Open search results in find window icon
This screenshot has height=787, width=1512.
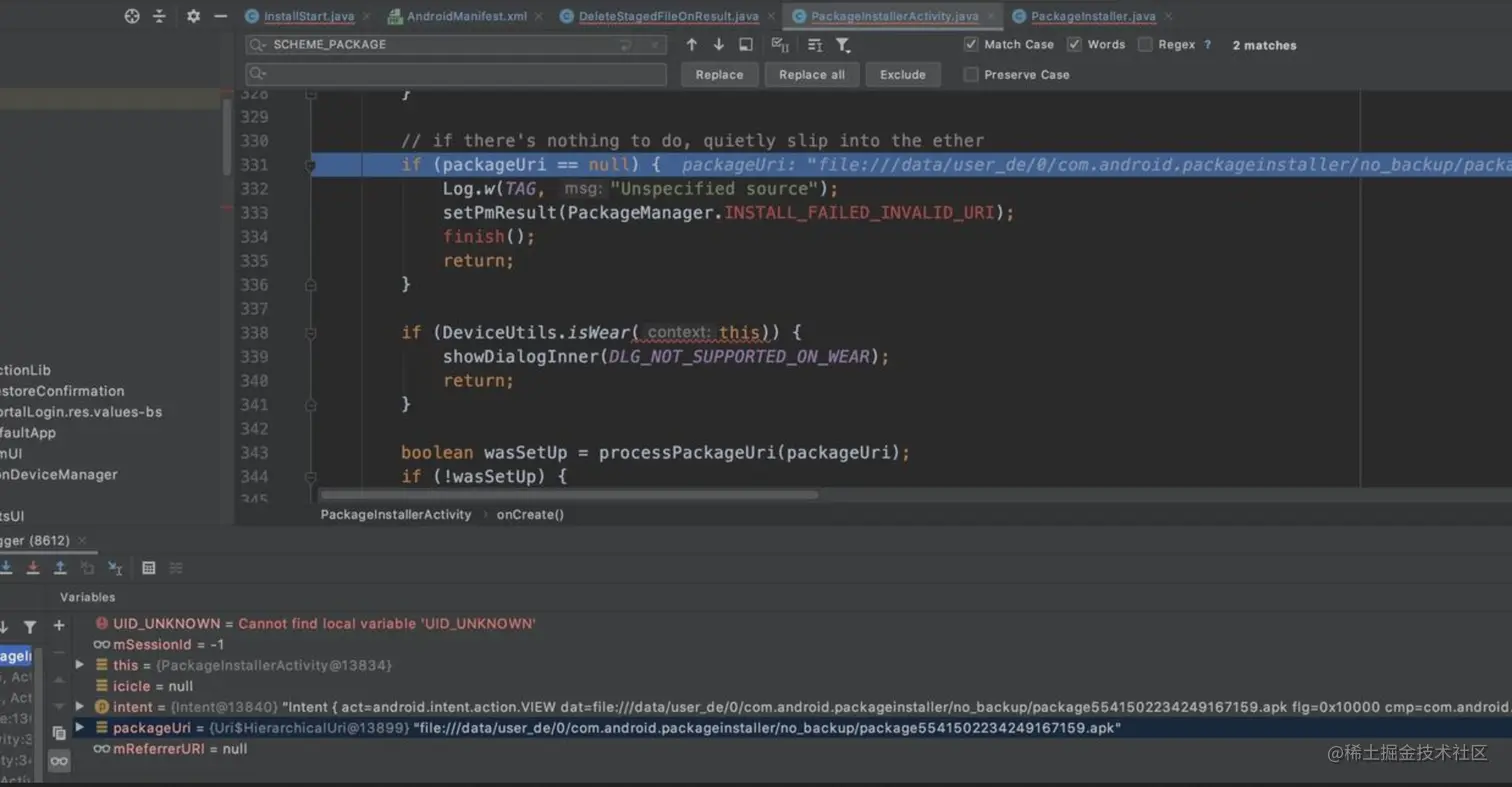pos(746,45)
